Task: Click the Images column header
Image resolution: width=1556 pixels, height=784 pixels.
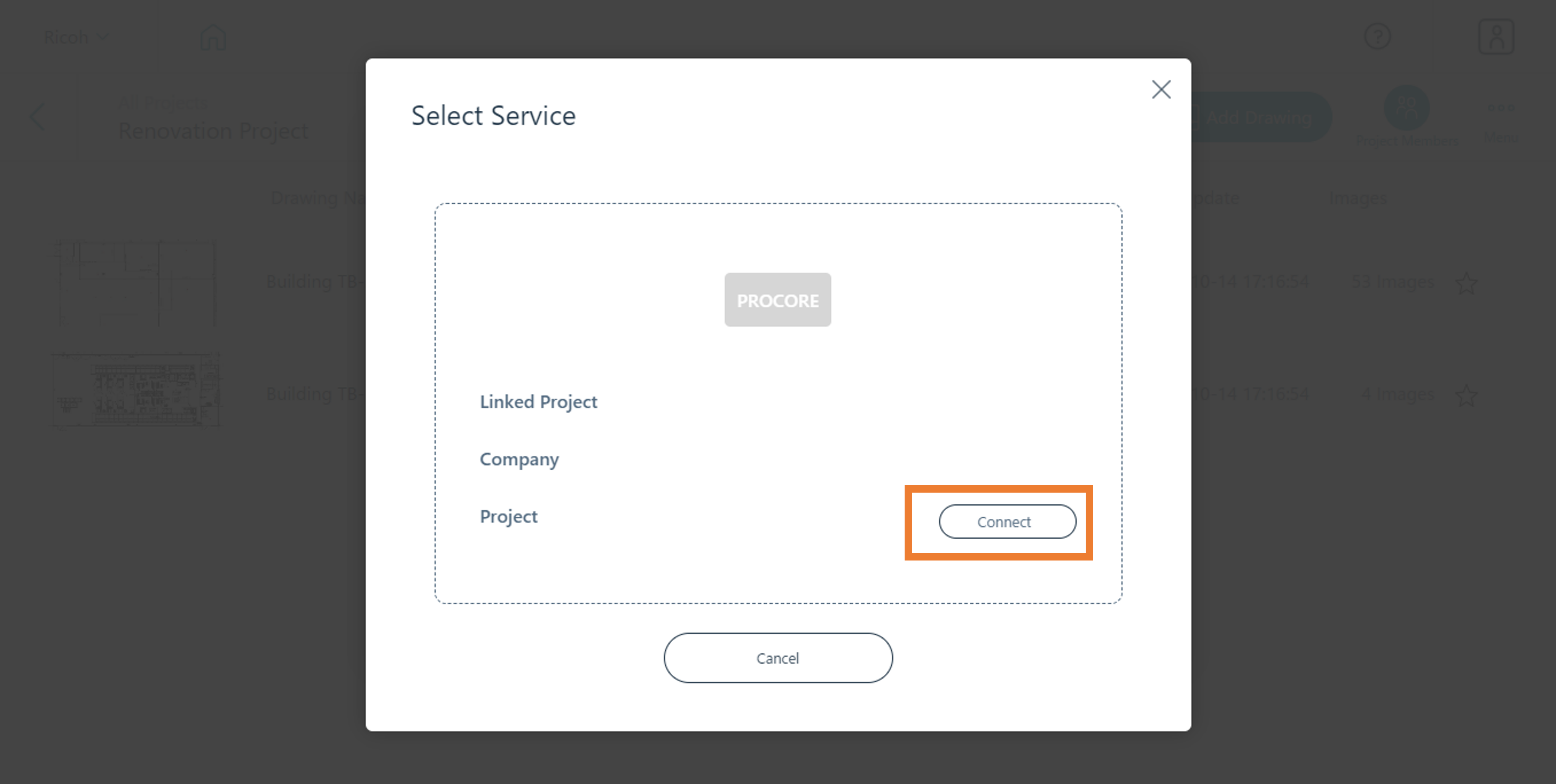Action: [1357, 198]
